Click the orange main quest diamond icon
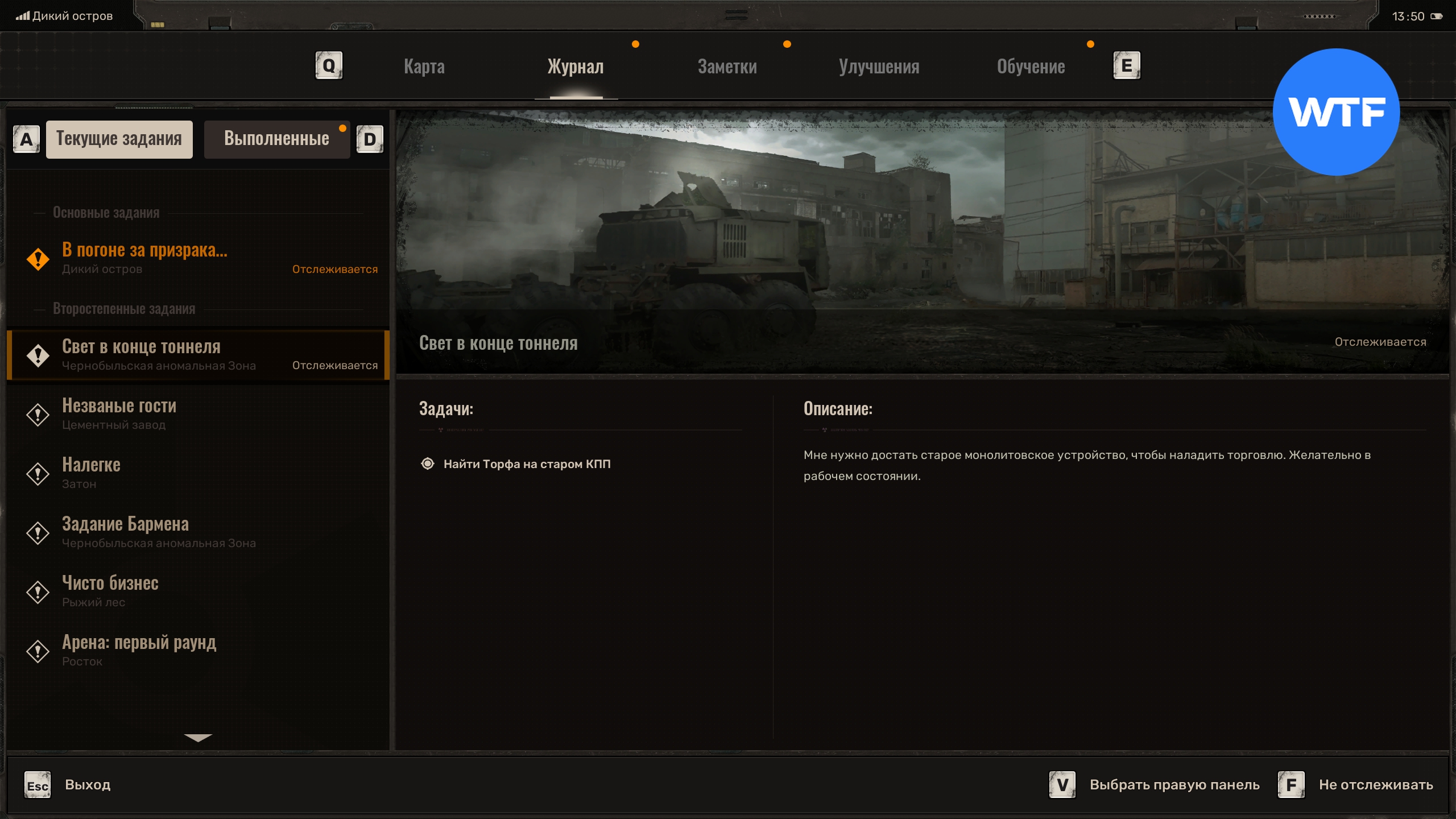1456x819 pixels. tap(38, 259)
